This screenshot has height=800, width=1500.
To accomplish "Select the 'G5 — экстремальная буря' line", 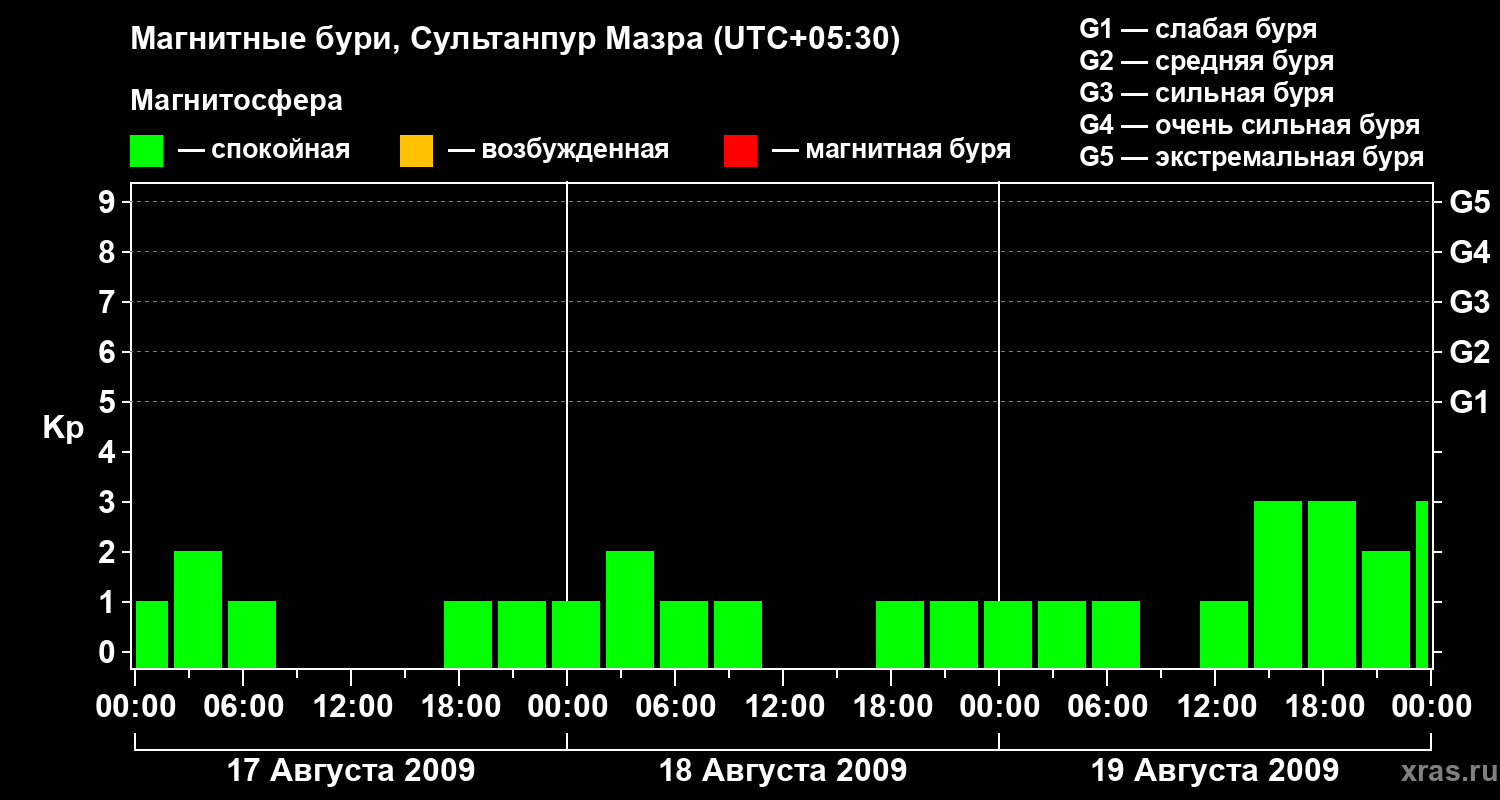I will click(x=1251, y=157).
